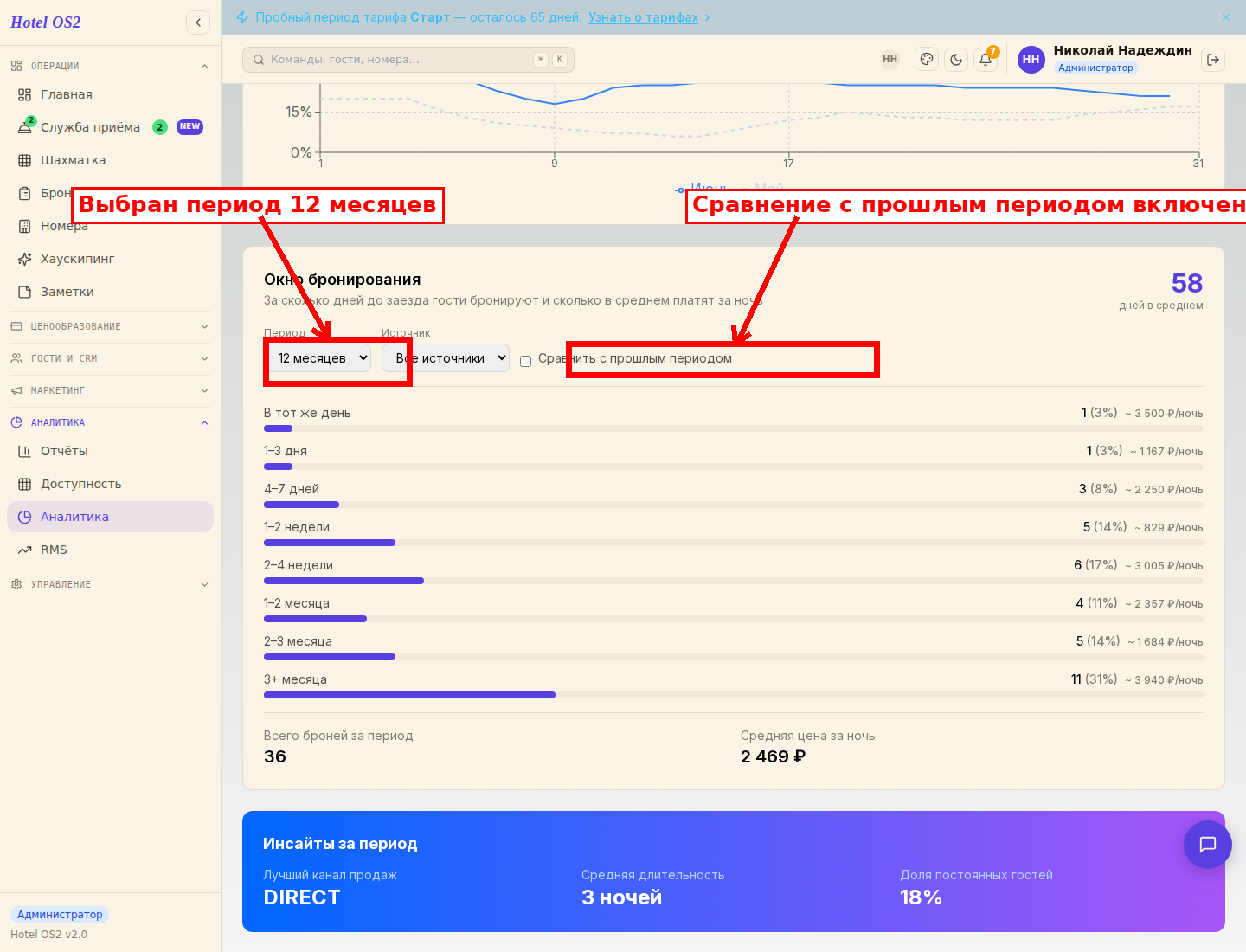This screenshot has height=952, width=1246.
Task: Click the search magnifier icon
Action: (x=259, y=60)
